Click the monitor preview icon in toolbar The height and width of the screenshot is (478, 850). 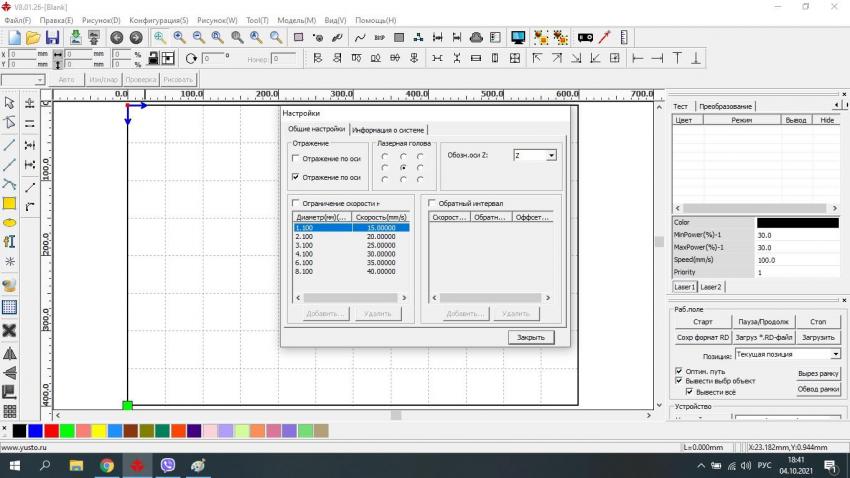pyautogui.click(x=518, y=37)
